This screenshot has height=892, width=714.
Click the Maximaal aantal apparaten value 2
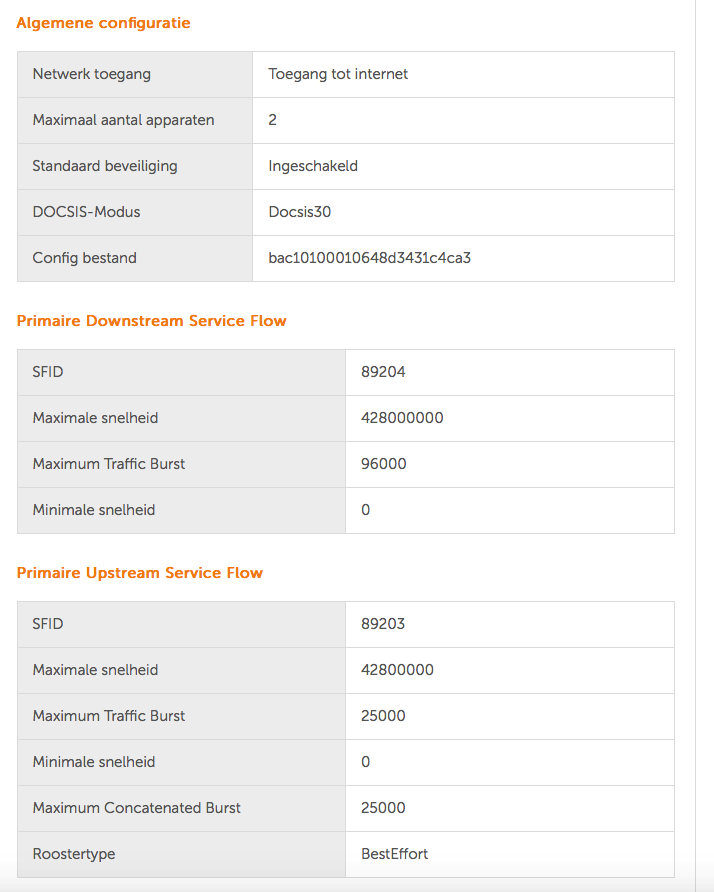pos(273,120)
